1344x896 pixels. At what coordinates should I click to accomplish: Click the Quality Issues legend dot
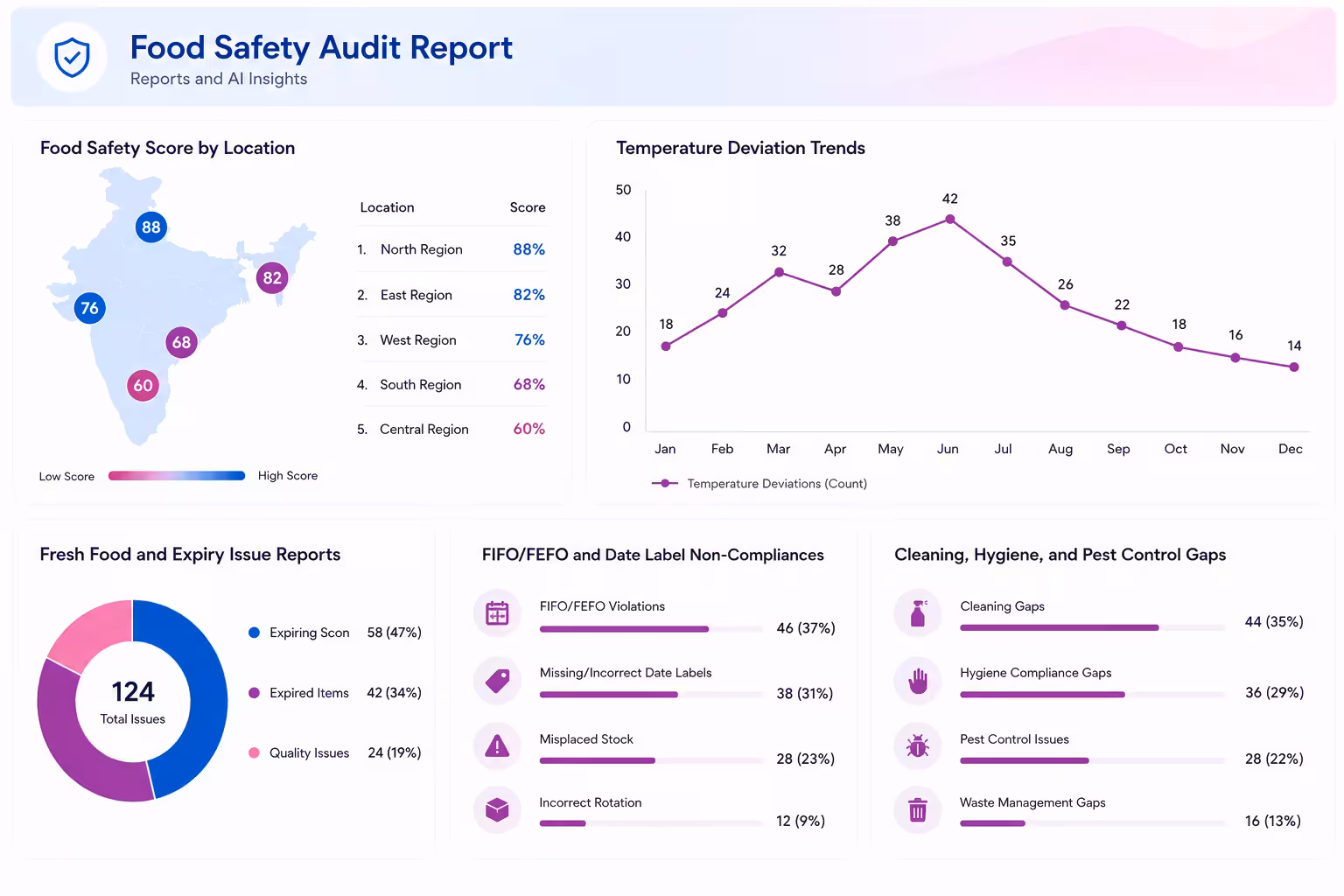click(254, 752)
